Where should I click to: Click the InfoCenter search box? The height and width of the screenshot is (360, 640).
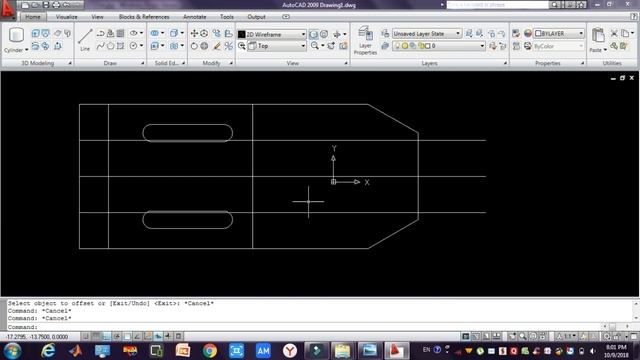click(x=498, y=5)
